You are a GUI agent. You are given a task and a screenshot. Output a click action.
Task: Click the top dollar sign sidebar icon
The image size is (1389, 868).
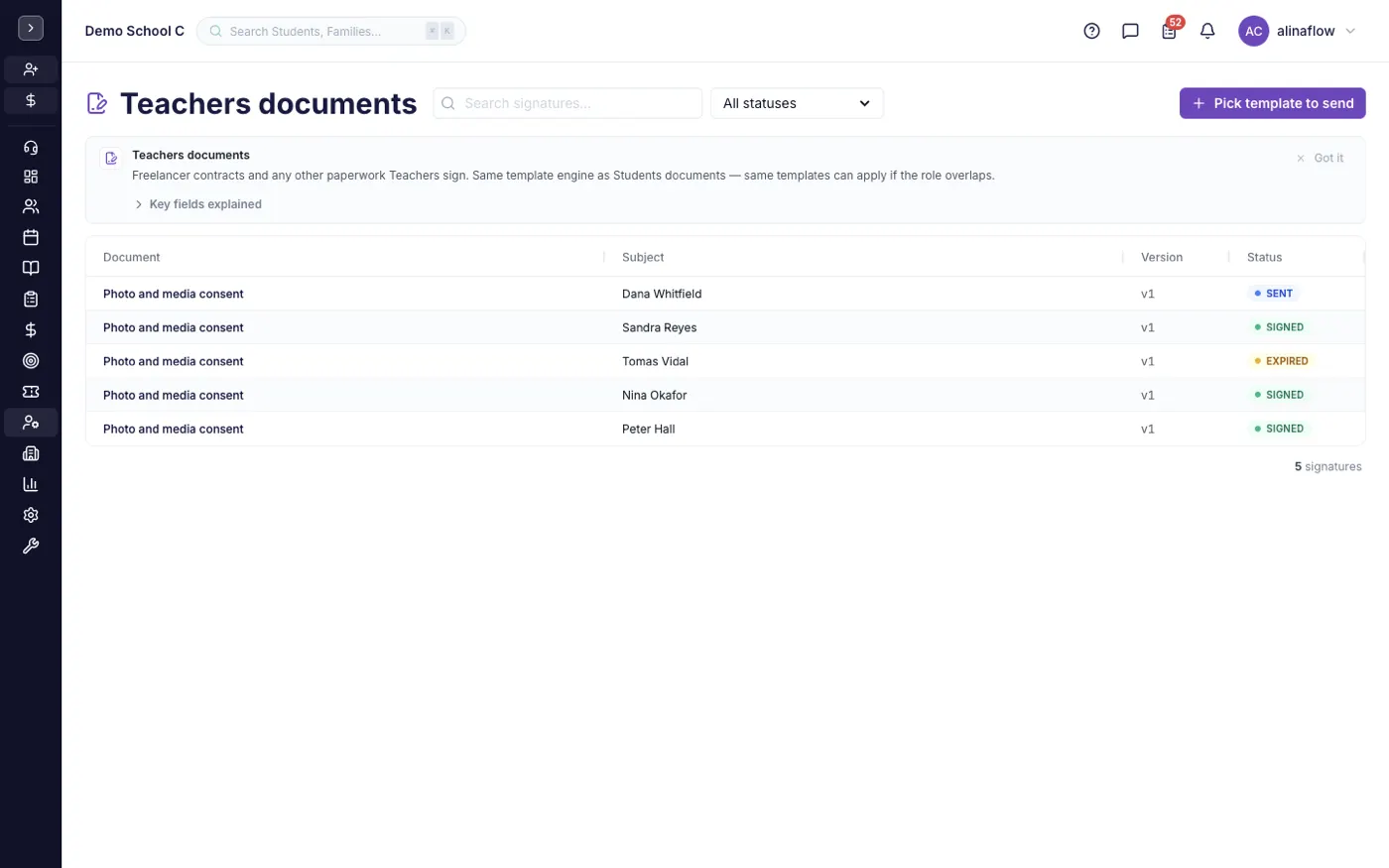pos(31,100)
